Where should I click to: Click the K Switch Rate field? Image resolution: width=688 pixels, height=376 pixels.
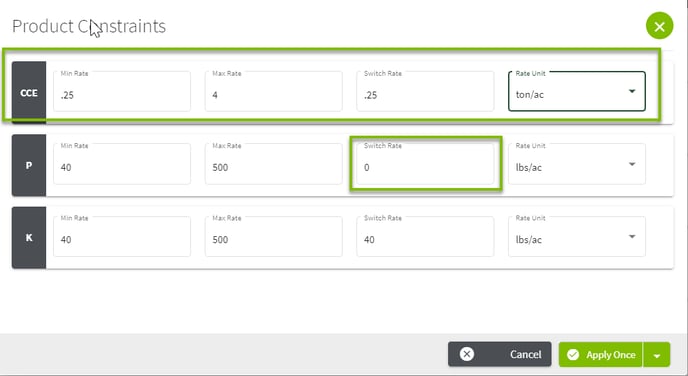425,236
